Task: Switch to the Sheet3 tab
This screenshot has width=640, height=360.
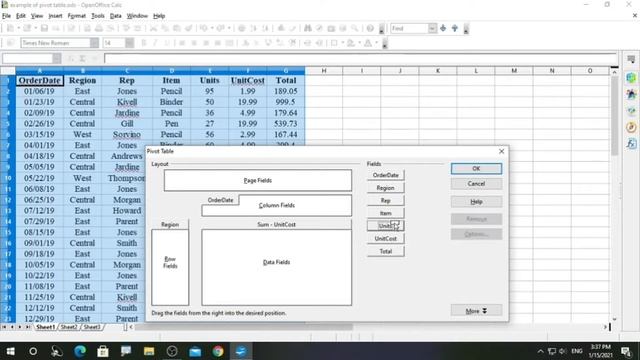Action: (92, 327)
